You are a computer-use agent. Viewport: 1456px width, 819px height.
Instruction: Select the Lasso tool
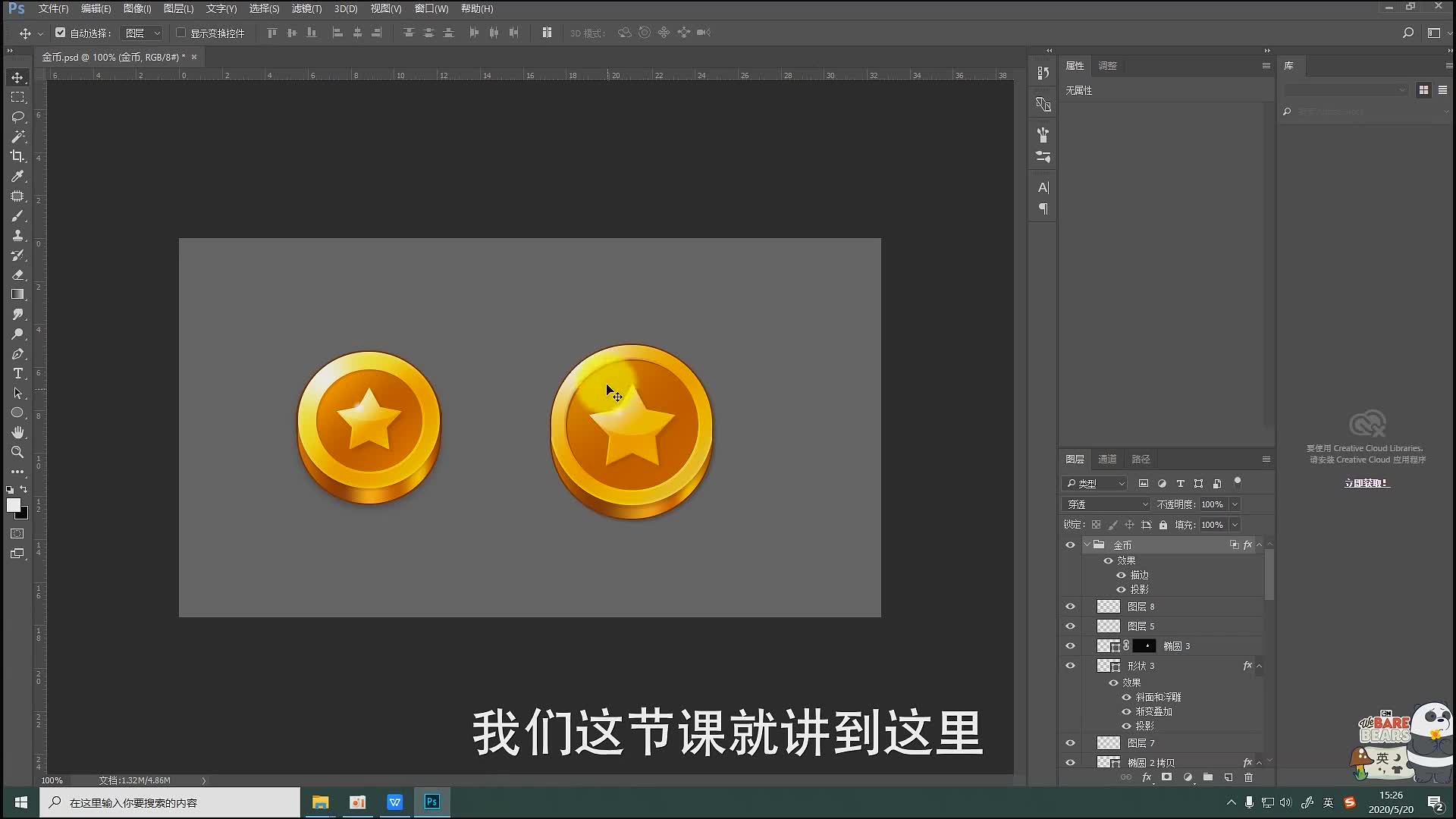[17, 117]
